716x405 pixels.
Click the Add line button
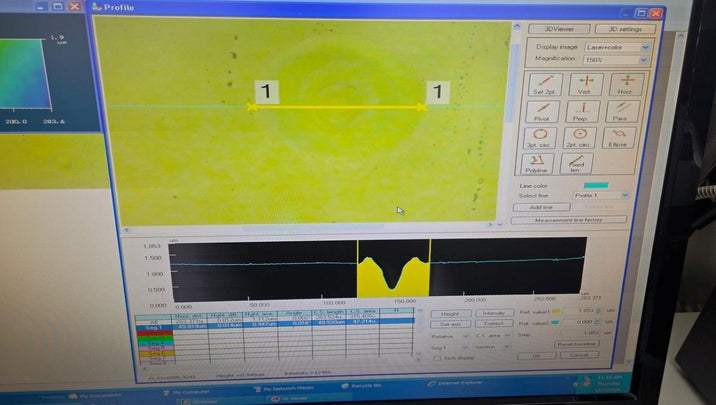coord(542,207)
